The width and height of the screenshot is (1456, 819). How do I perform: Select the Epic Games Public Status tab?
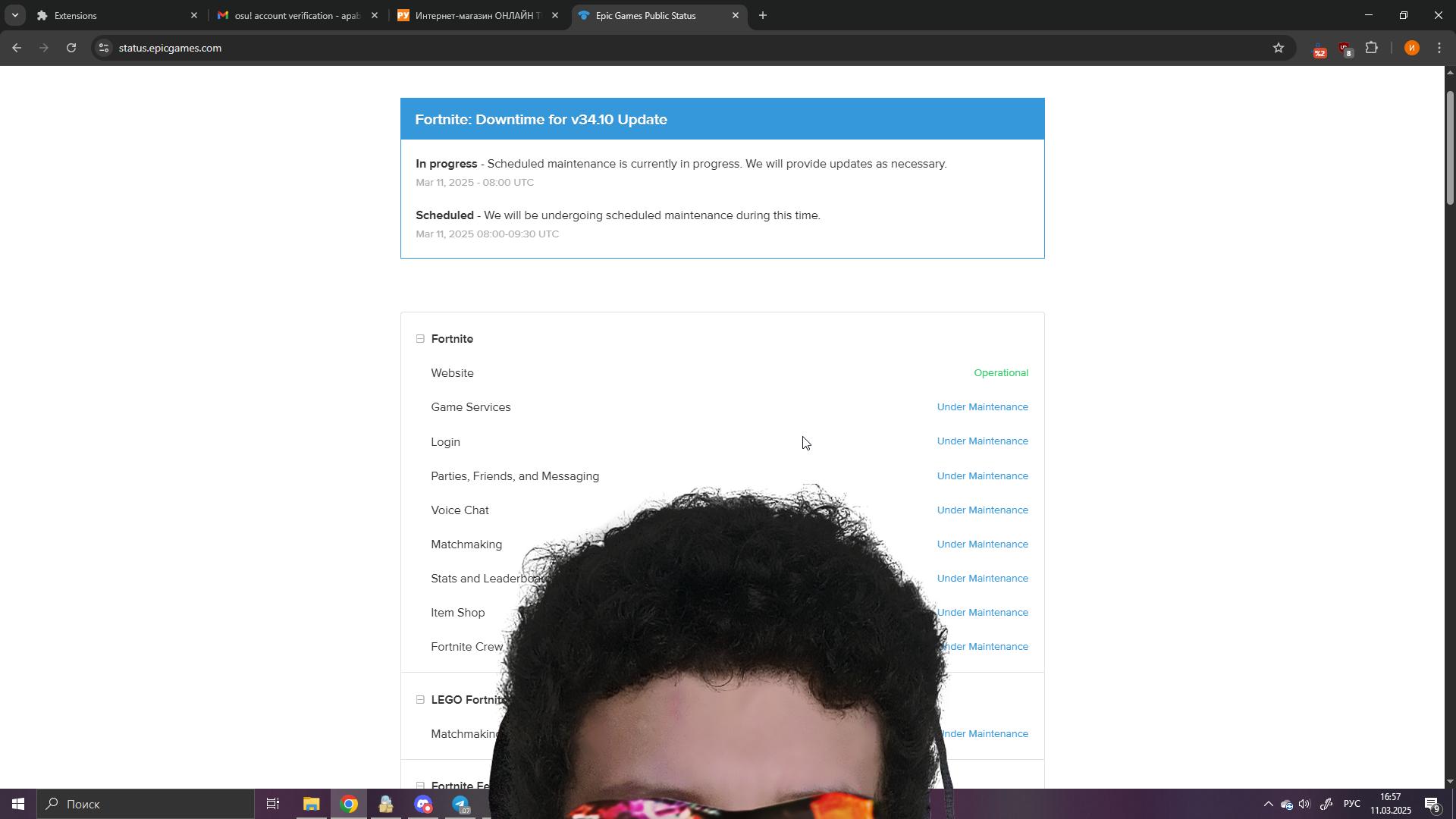(x=659, y=15)
